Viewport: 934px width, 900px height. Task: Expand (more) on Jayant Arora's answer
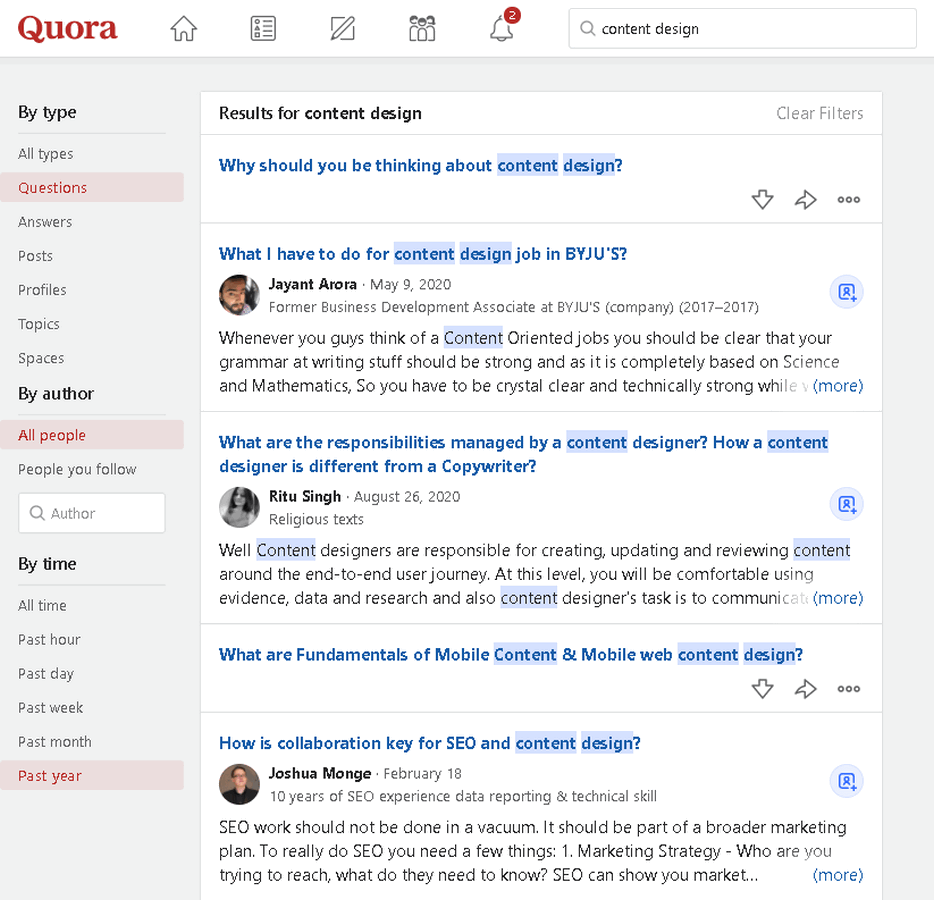(x=838, y=386)
